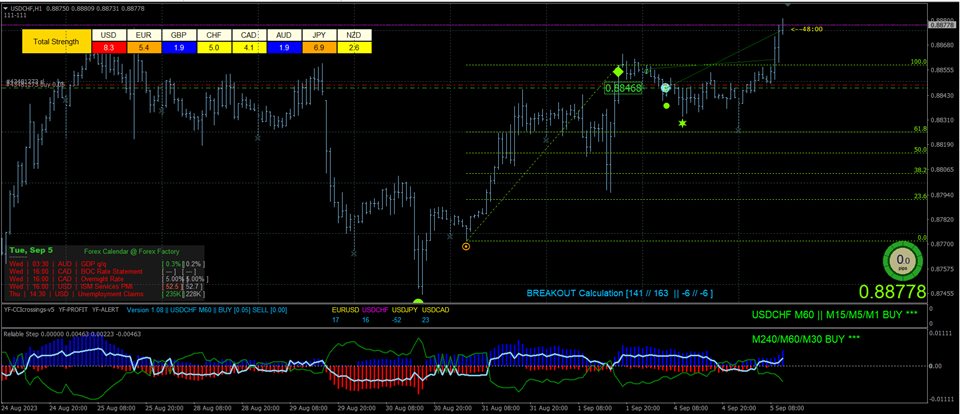Click the green diamond marker on the chart
Image resolution: width=960 pixels, height=414 pixels.
pyautogui.click(x=618, y=72)
